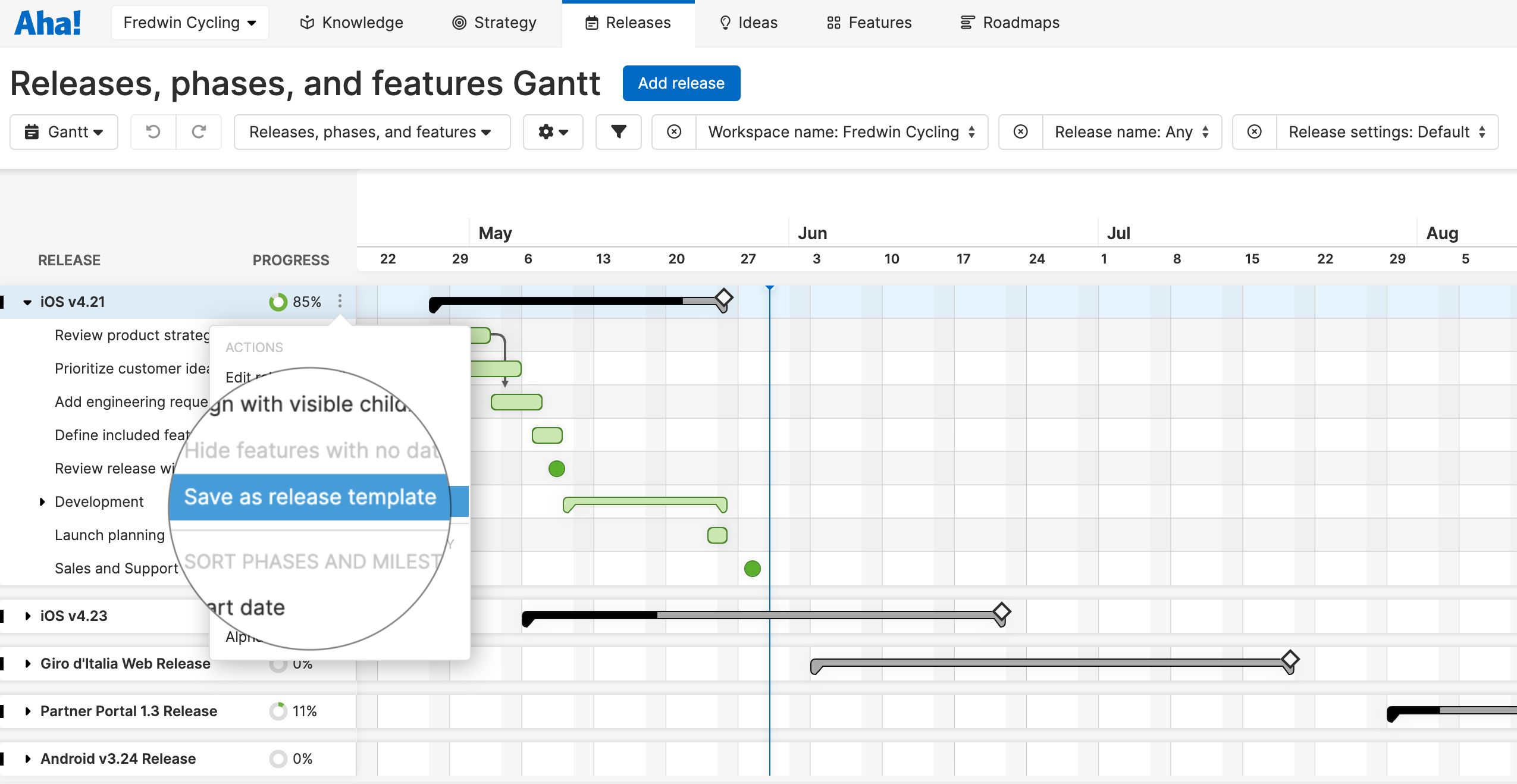Click the iOS v4.21 more options icon
Viewport: 1517px width, 784px height.
point(340,302)
